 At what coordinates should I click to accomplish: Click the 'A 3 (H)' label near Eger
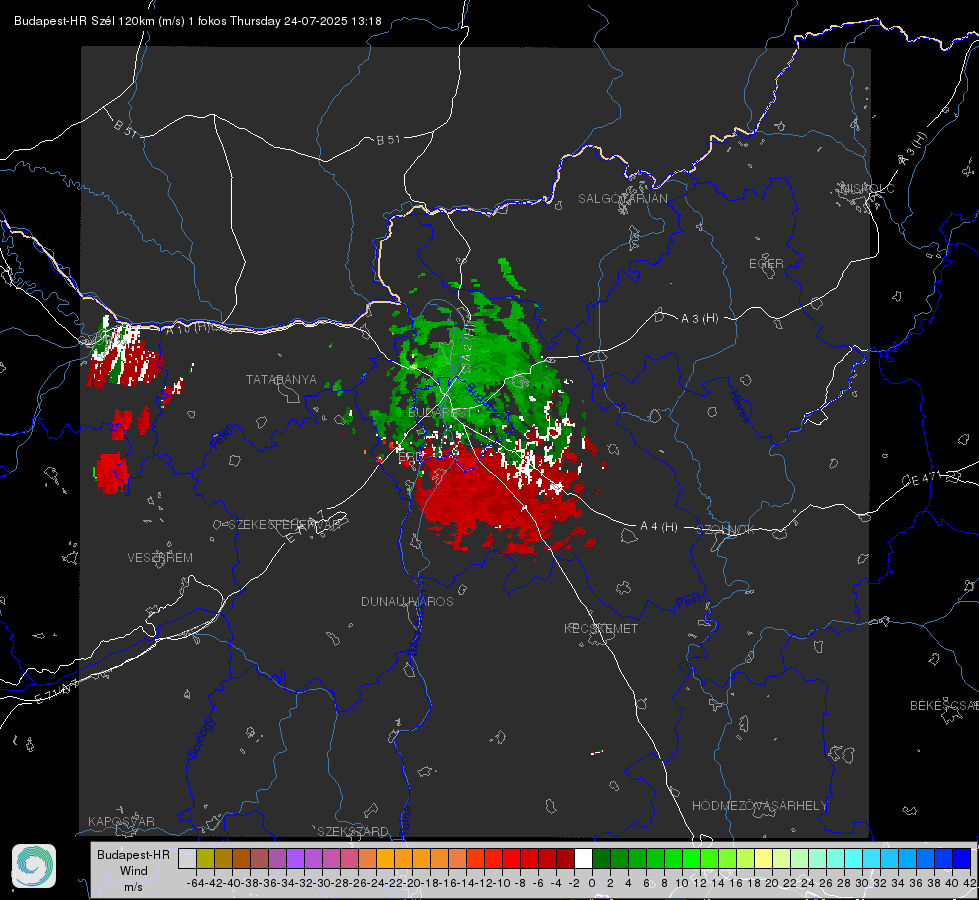coord(699,318)
